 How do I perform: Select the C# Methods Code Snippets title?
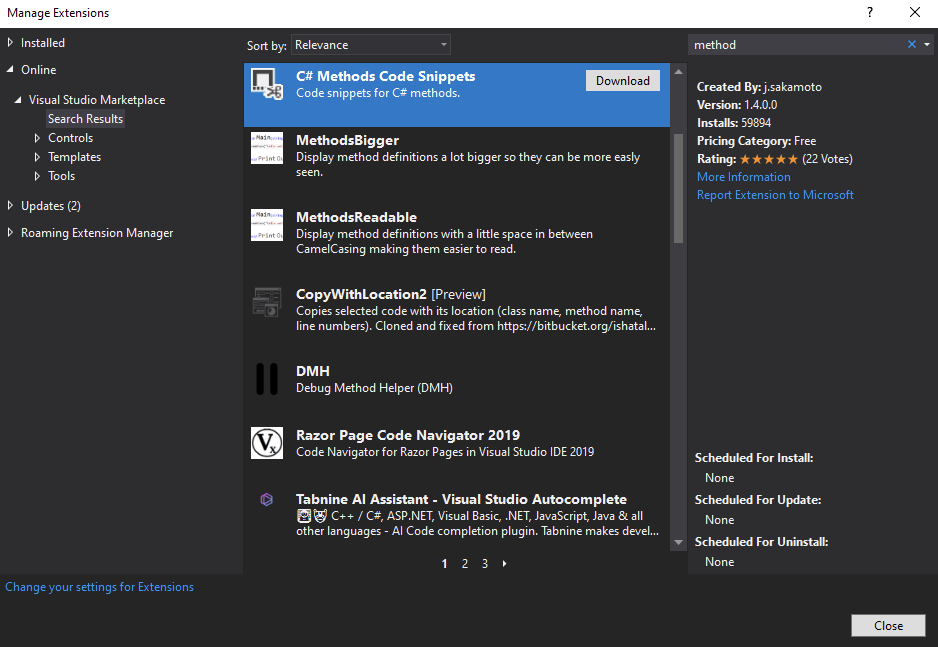[x=386, y=77]
